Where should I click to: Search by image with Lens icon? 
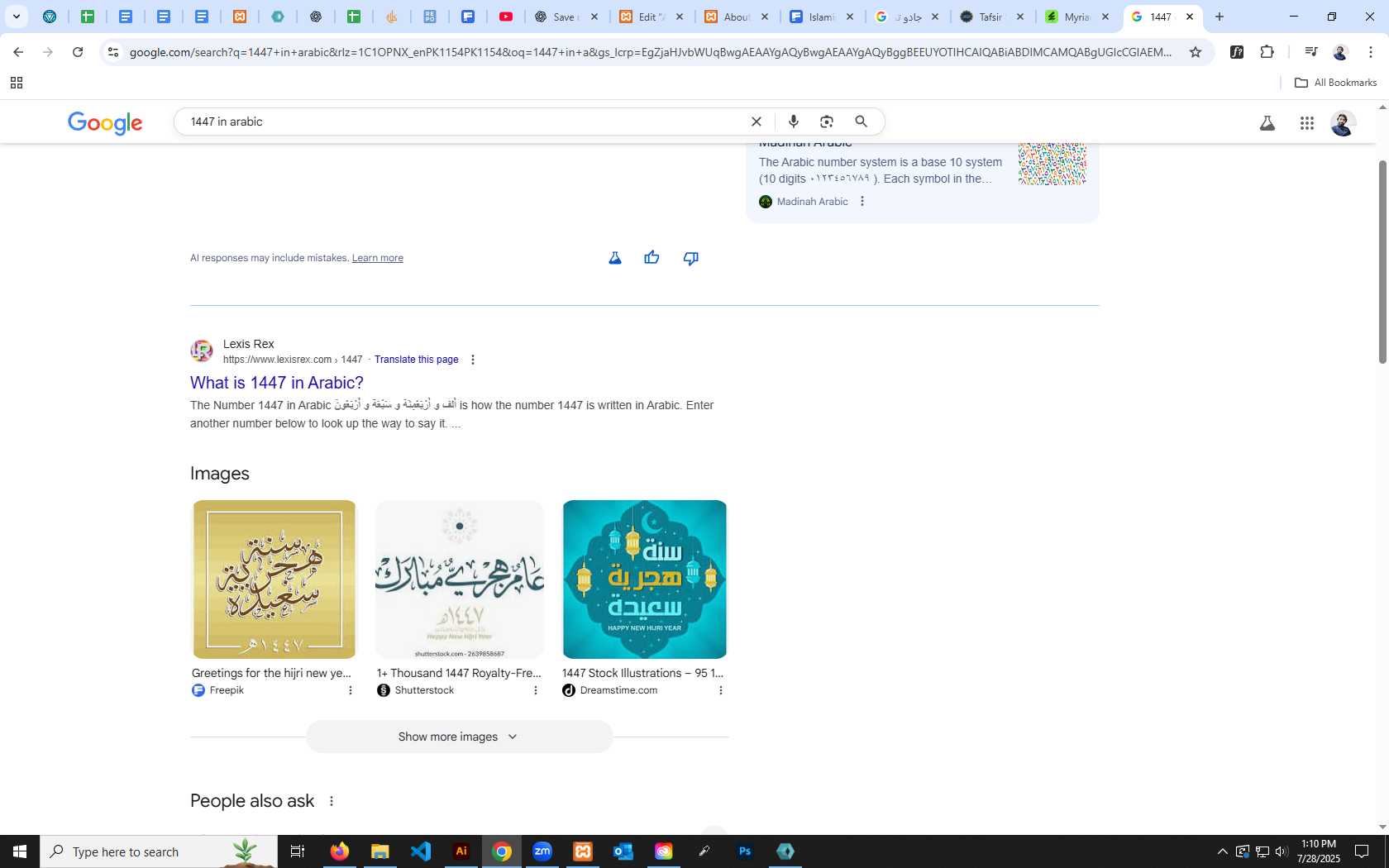[x=827, y=122]
